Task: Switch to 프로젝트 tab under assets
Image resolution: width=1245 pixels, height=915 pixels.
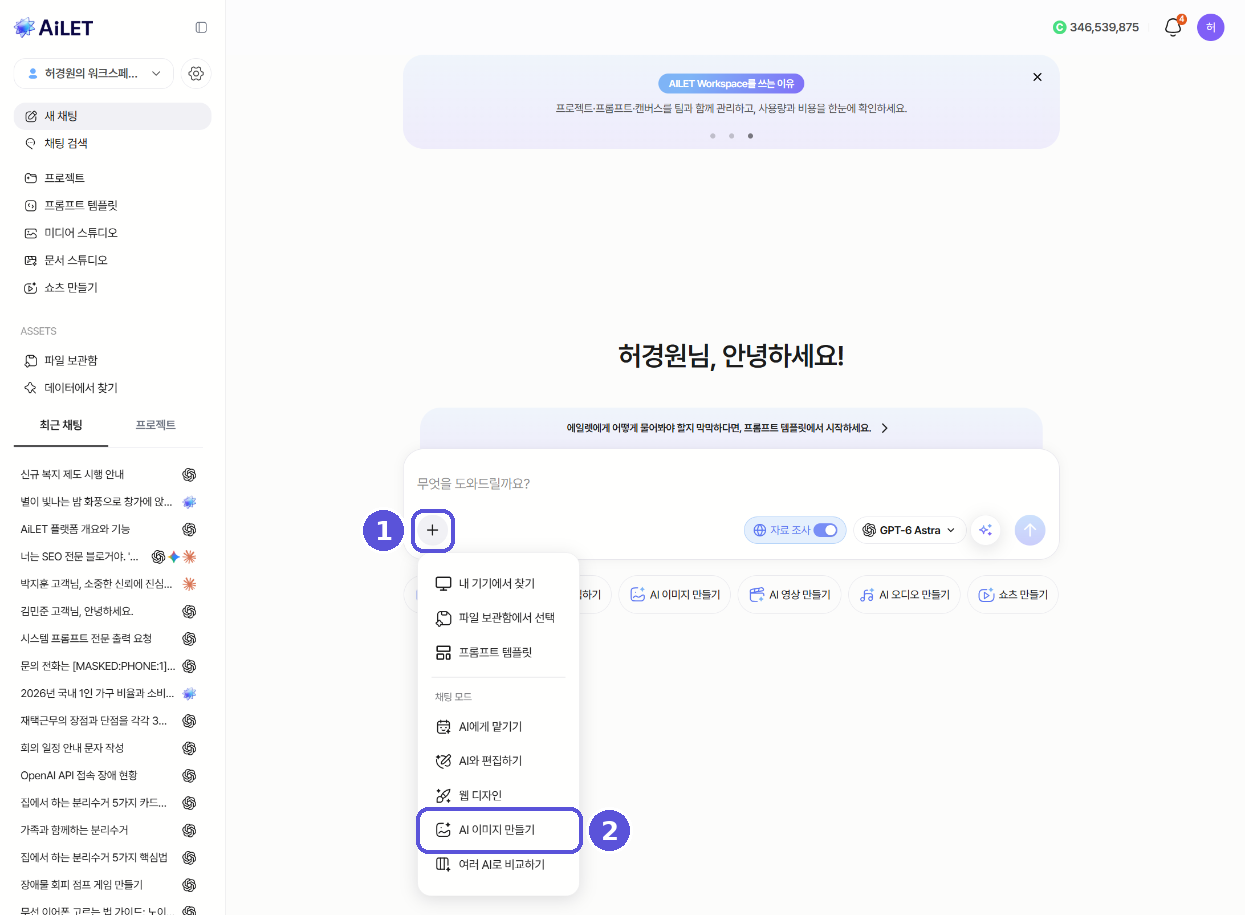Action: point(156,425)
